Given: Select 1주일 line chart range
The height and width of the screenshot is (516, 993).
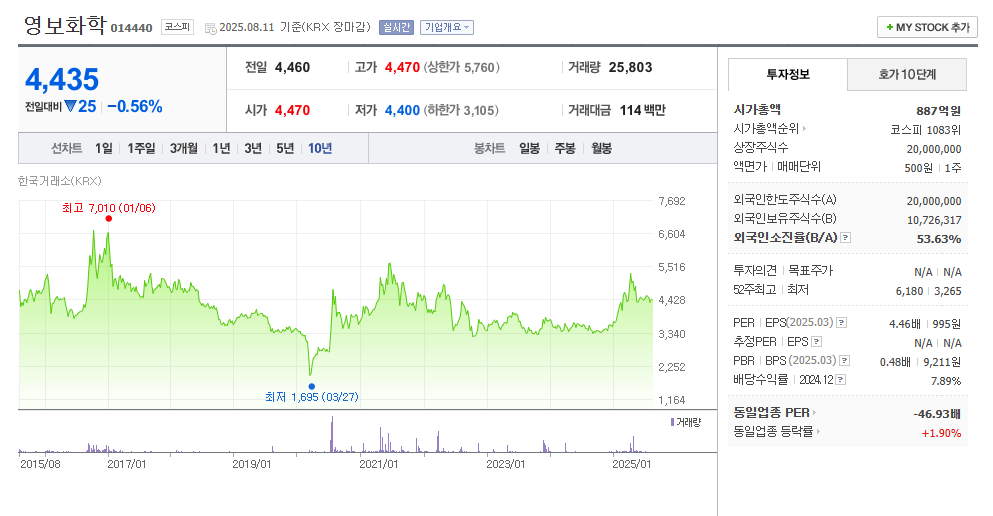Looking at the screenshot, I should click(x=141, y=148).
